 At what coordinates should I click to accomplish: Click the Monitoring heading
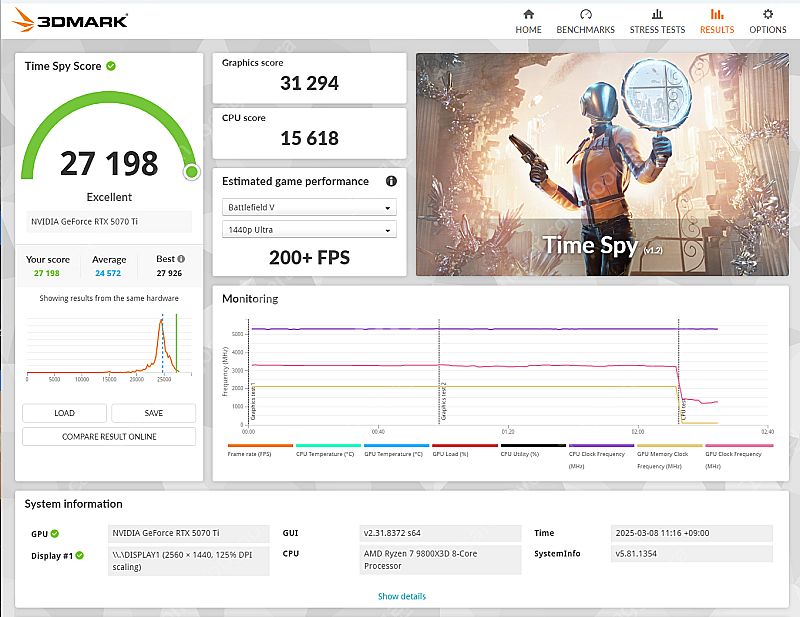(x=250, y=299)
